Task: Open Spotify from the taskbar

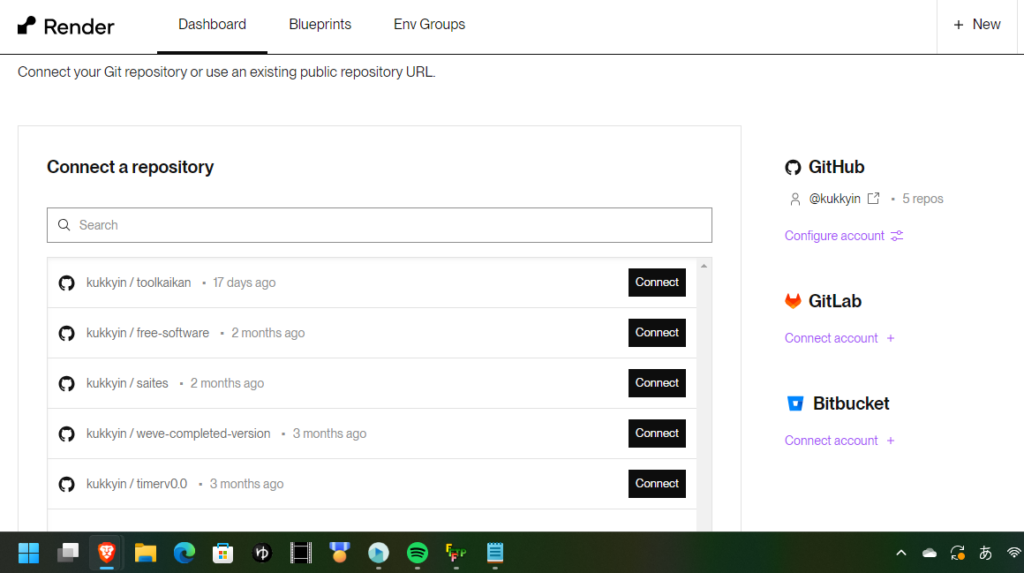Action: [417, 553]
